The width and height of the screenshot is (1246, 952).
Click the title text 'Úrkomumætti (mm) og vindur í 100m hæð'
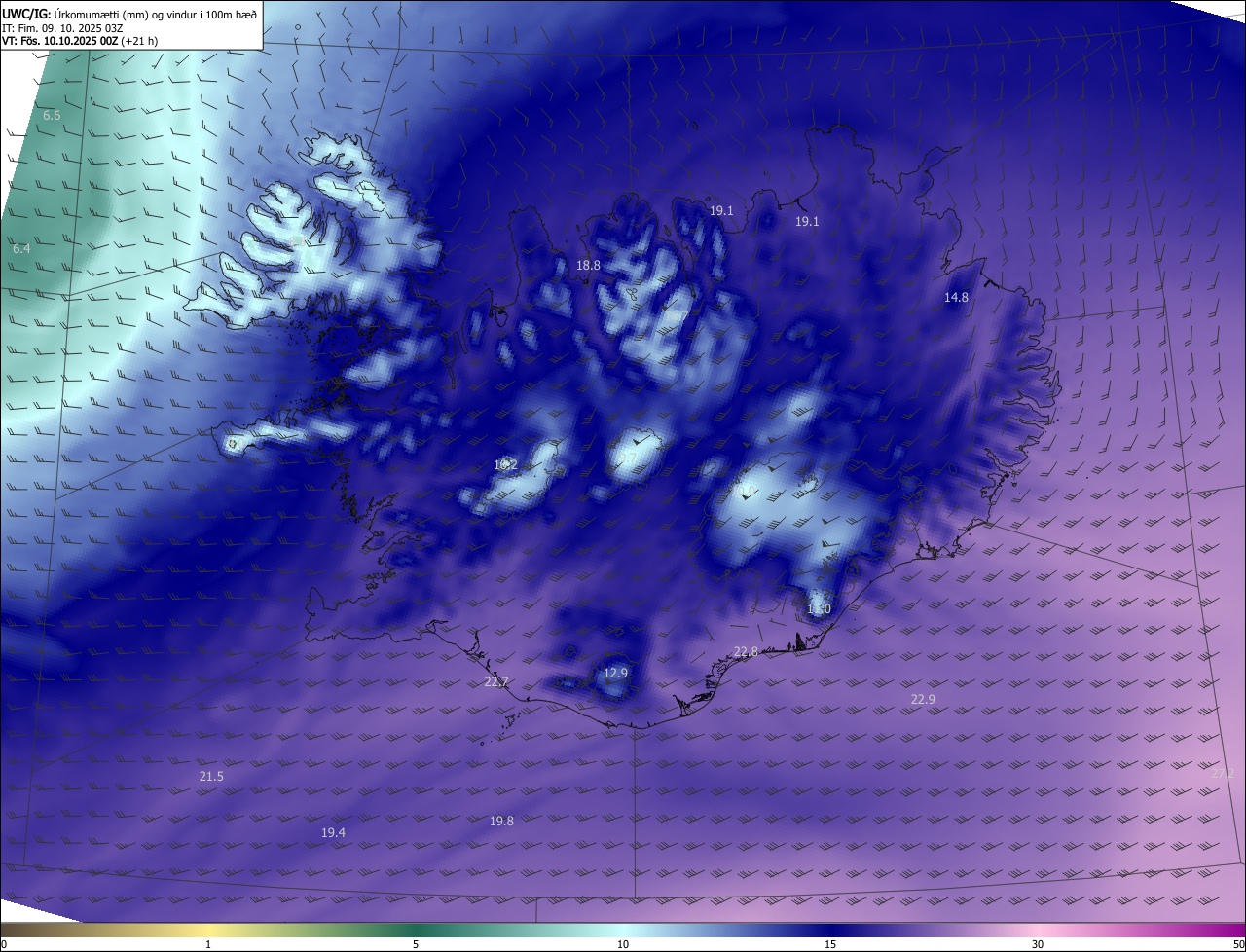(x=156, y=14)
